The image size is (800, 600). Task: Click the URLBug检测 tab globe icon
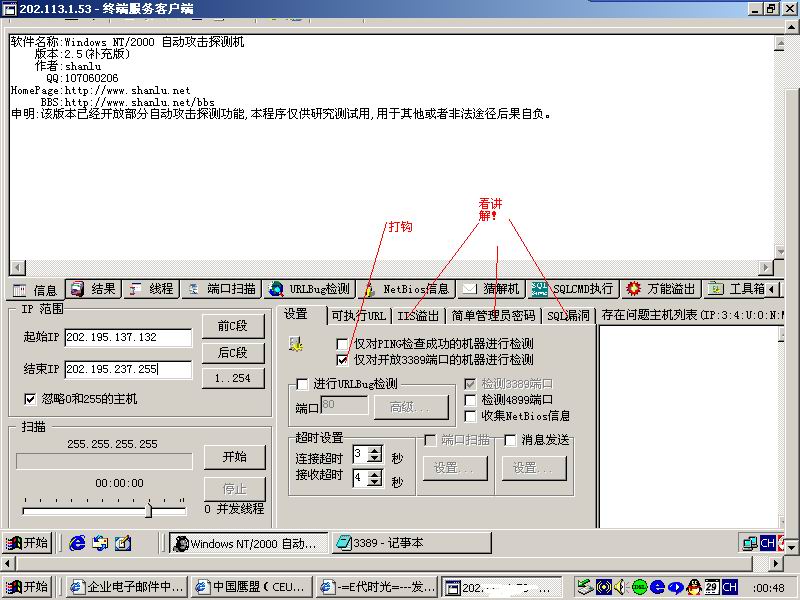[275, 289]
